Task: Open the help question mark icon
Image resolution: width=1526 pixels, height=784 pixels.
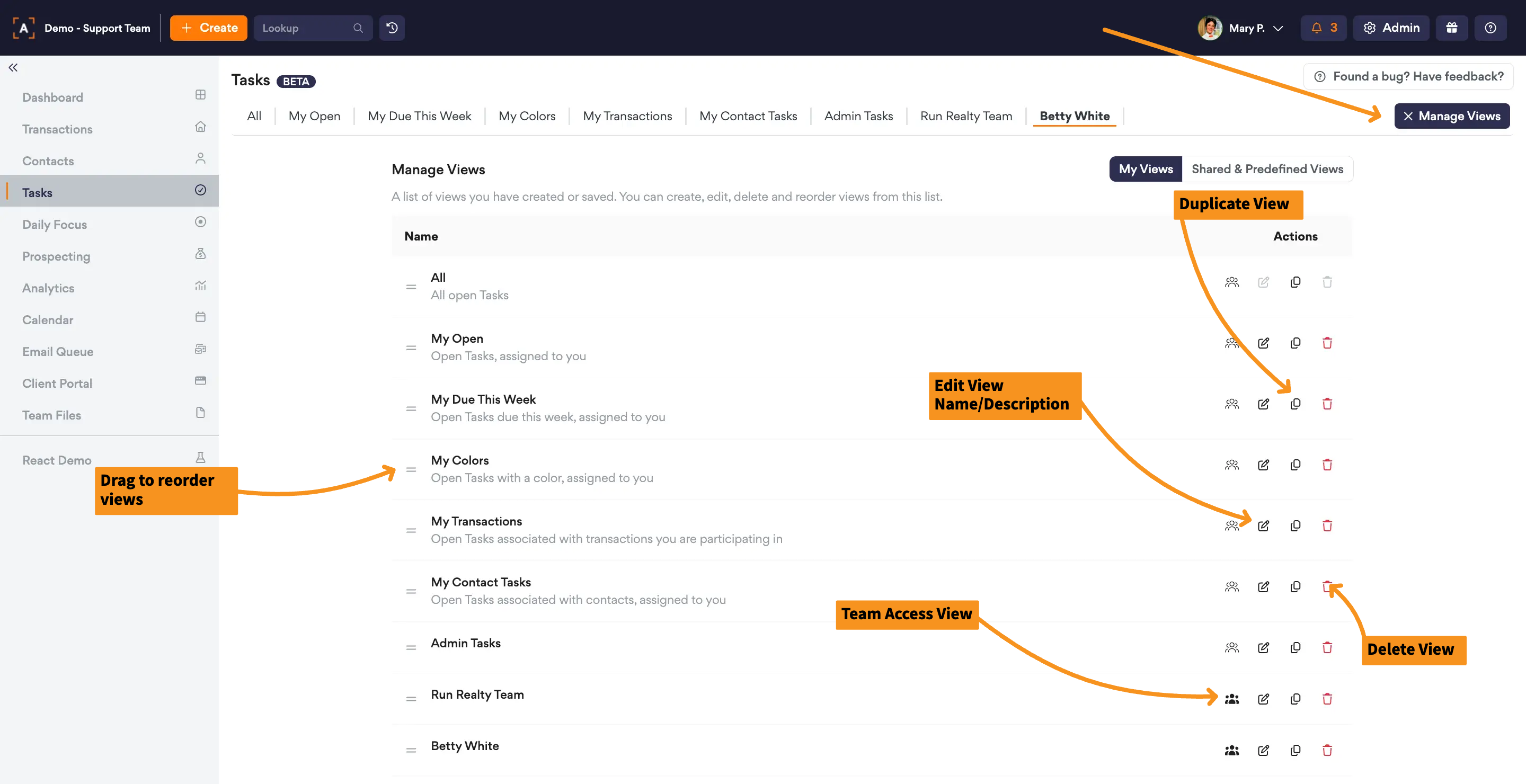Action: 1490,28
